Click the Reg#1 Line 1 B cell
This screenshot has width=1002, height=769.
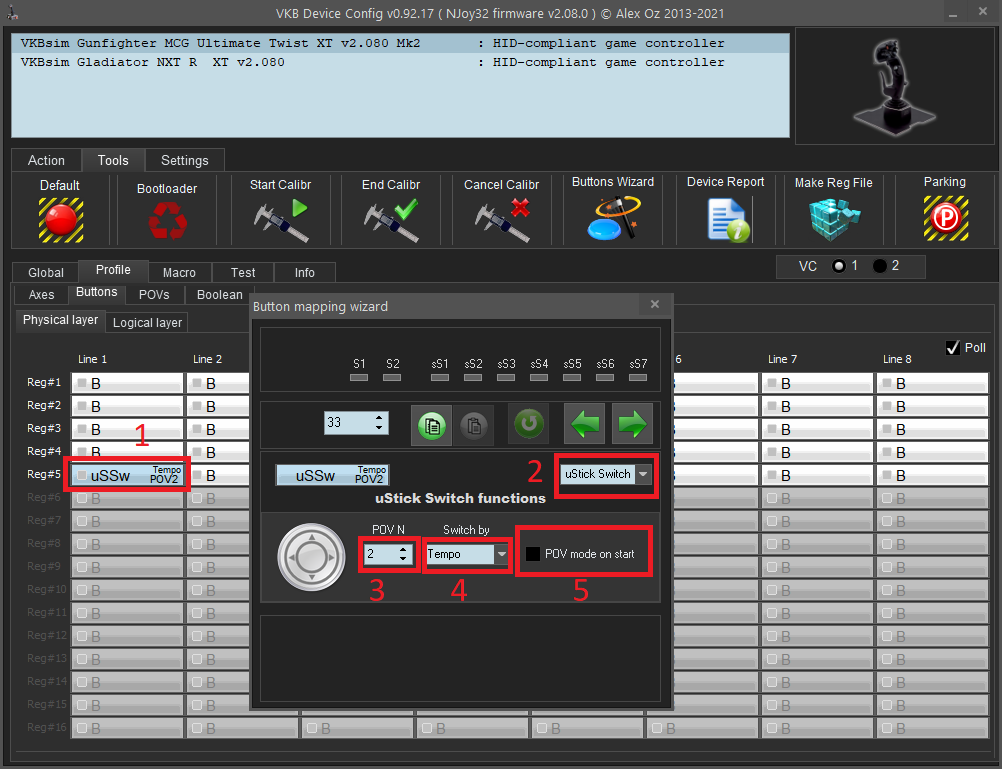[128, 383]
